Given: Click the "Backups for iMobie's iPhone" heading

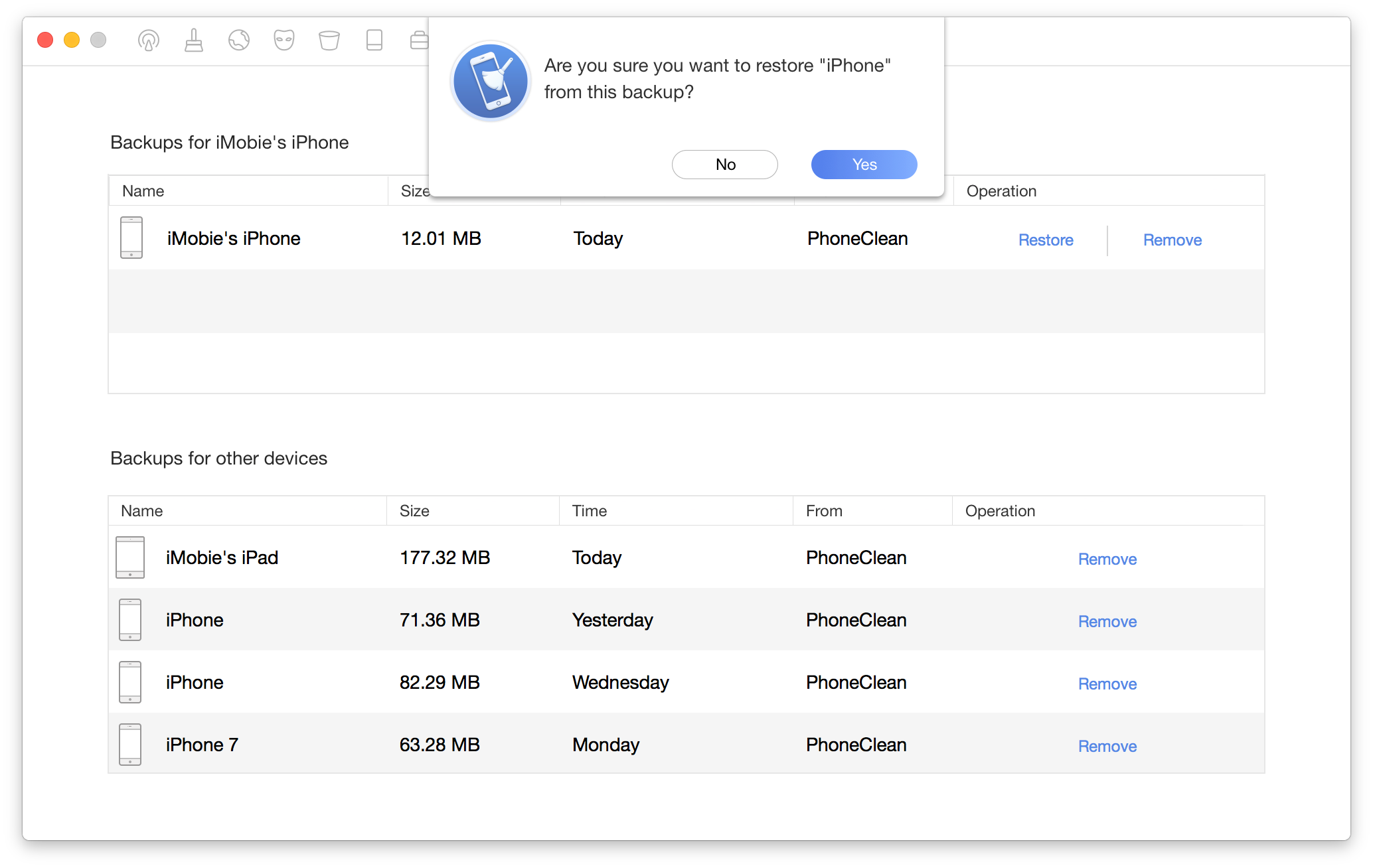Looking at the screenshot, I should (230, 142).
